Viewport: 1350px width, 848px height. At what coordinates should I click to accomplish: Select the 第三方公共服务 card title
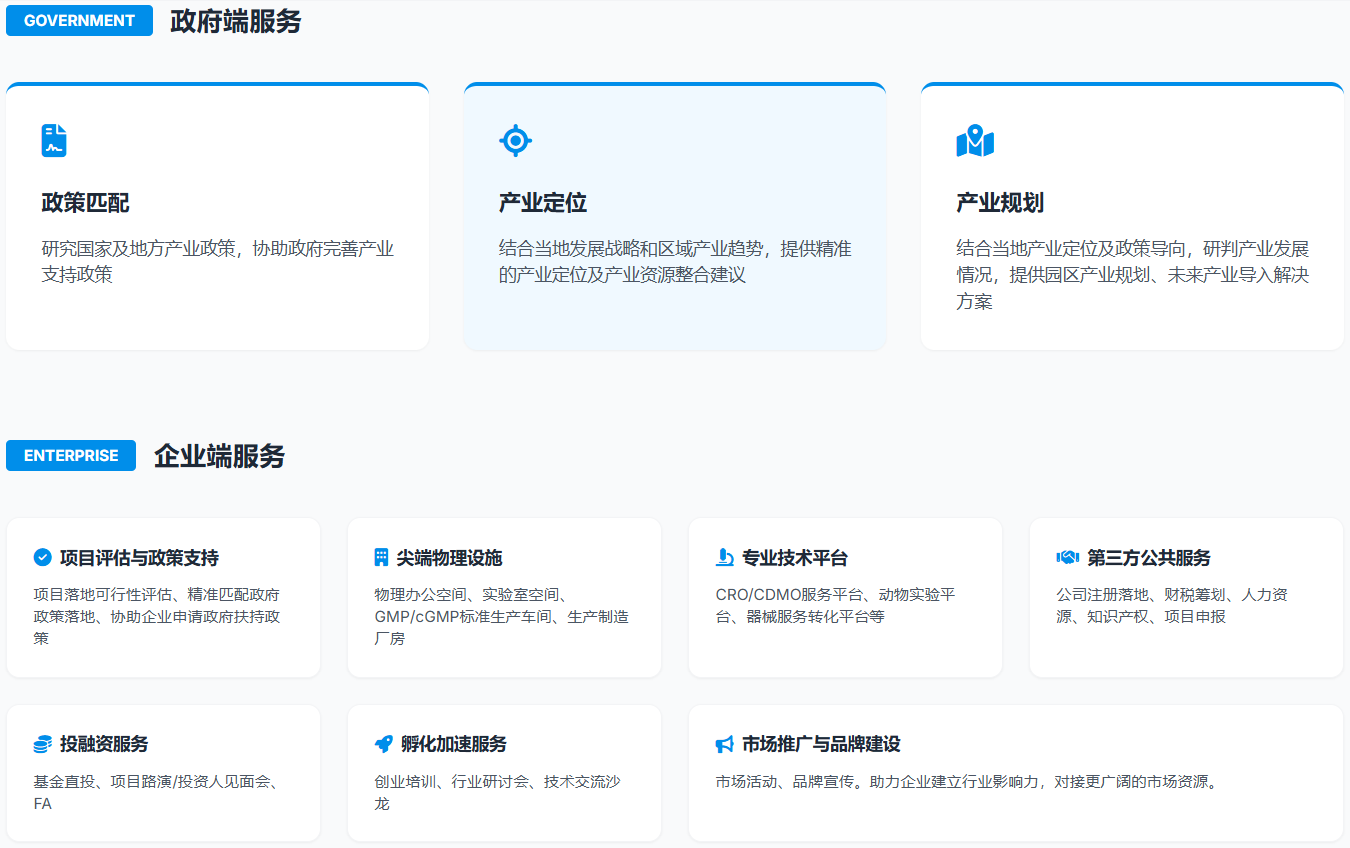pos(1148,558)
